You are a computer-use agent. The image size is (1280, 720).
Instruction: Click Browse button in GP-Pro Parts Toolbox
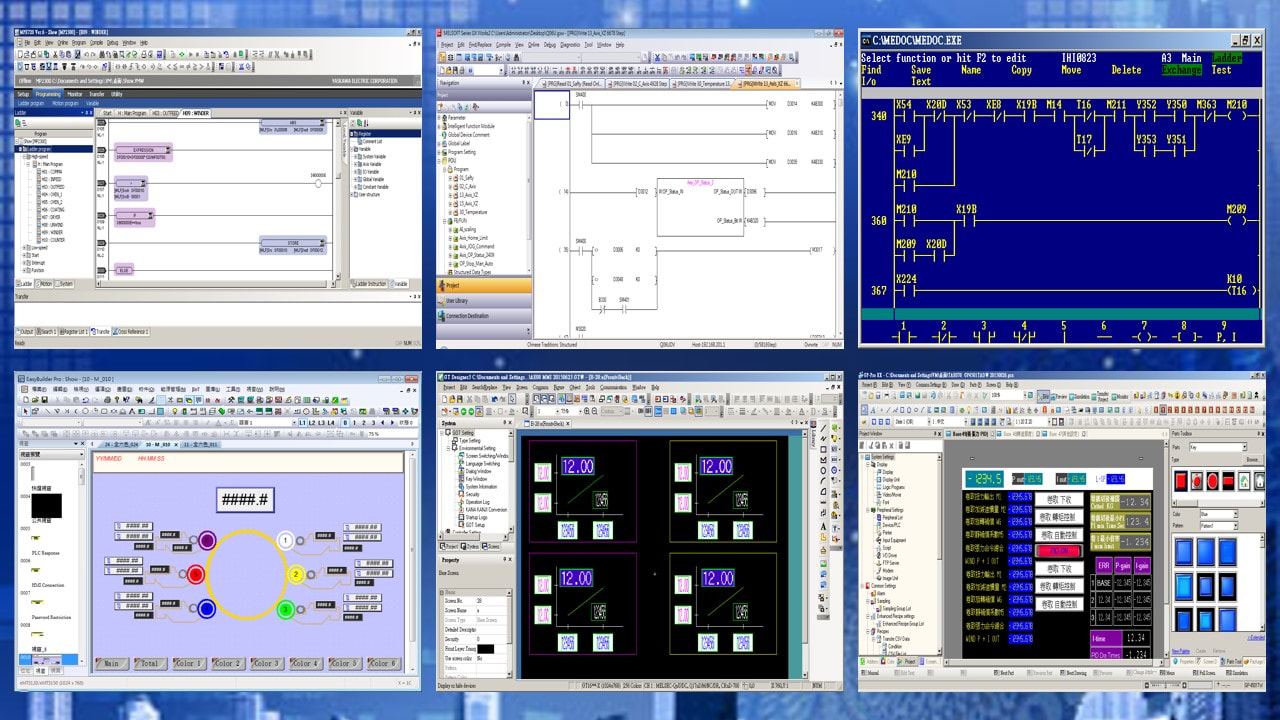pos(1253,459)
